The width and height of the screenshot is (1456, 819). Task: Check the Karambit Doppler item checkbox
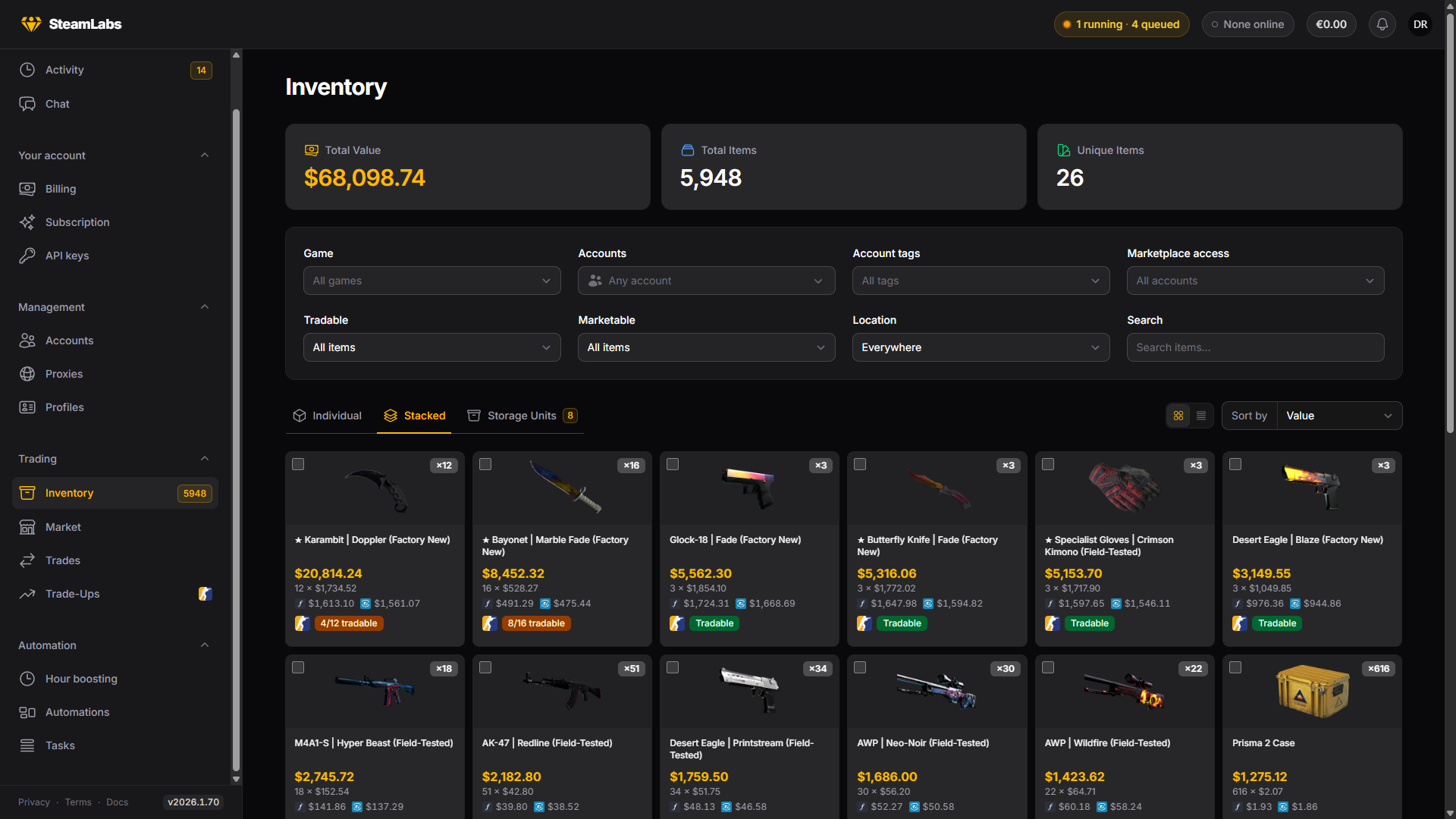298,464
